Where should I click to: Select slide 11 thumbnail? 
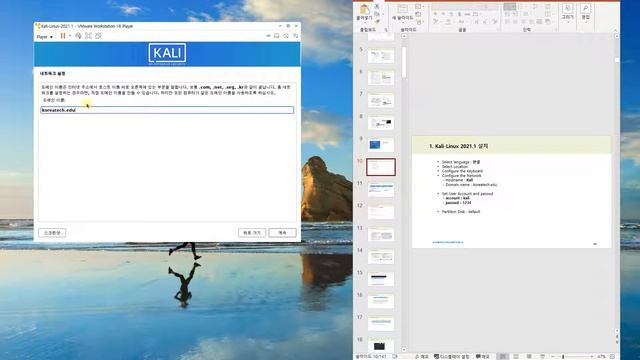pos(381,190)
